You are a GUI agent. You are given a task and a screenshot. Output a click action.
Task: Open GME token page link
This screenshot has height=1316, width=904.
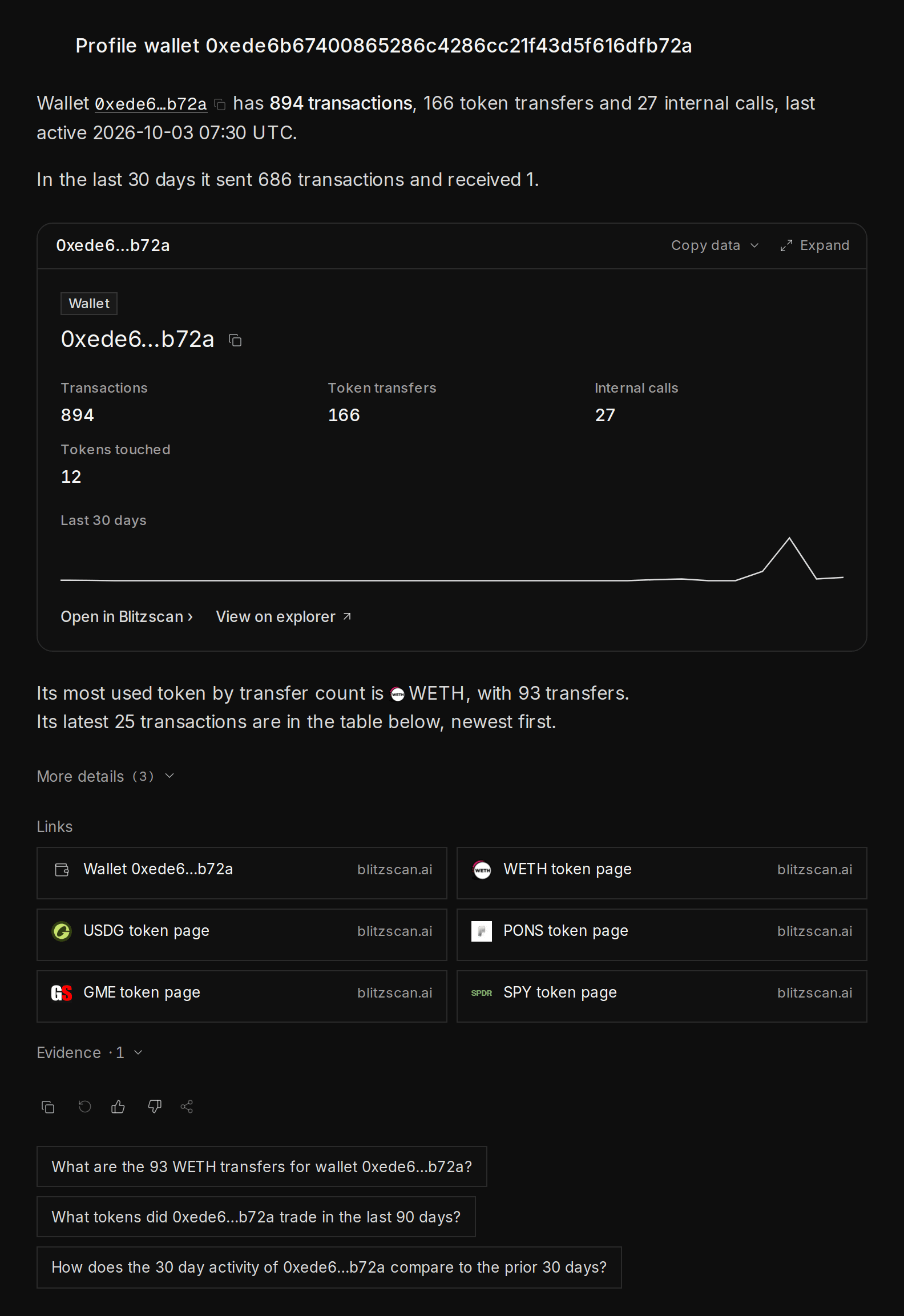click(242, 996)
